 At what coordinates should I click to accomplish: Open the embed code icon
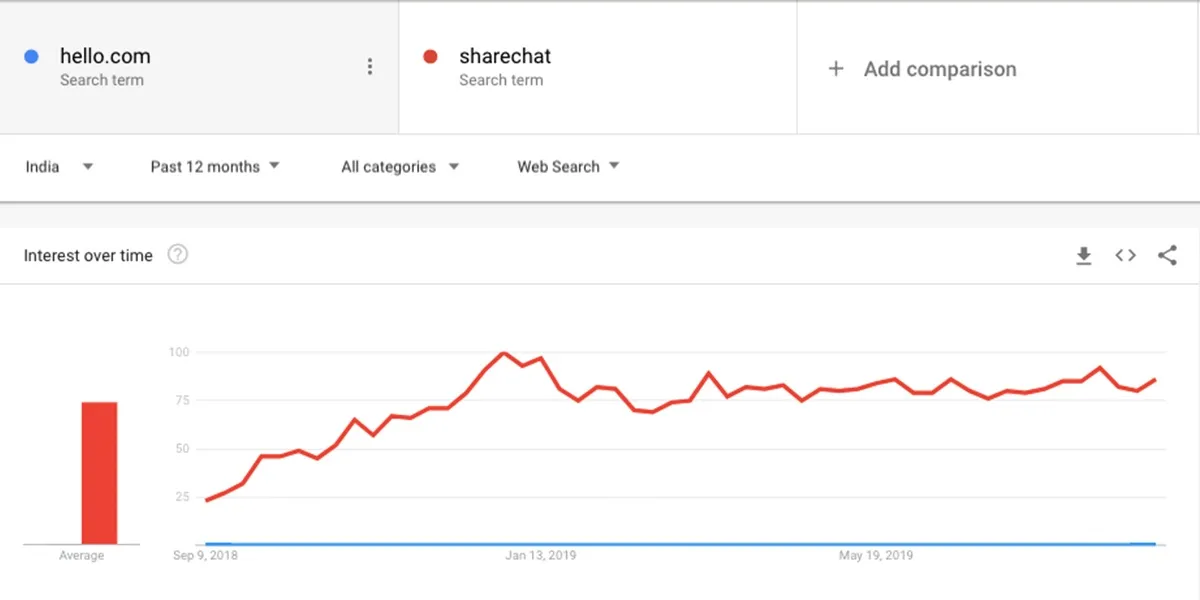tap(1126, 255)
